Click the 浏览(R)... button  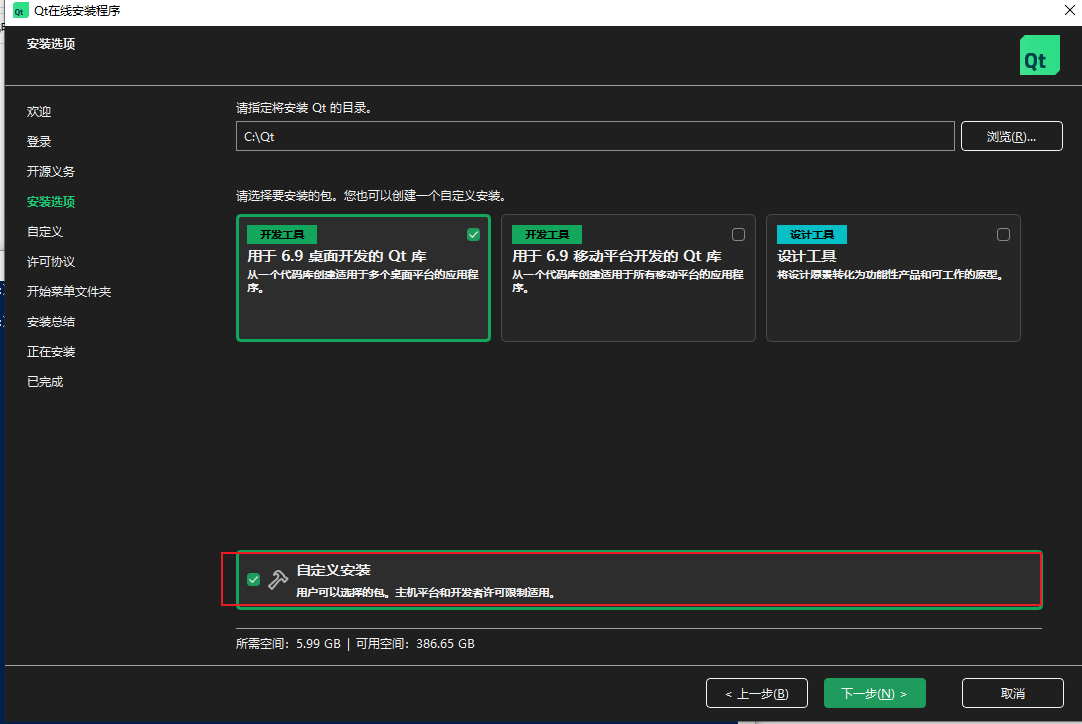pos(1012,136)
